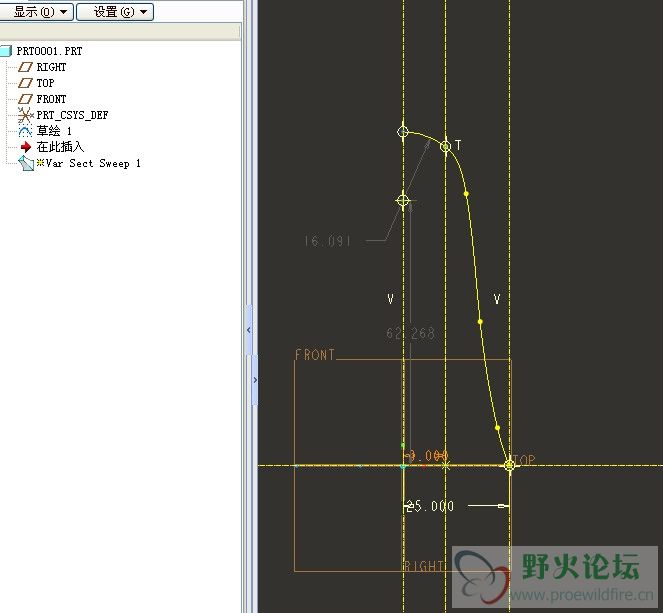Click the 16.091 radius dimension
The width and height of the screenshot is (663, 613).
(328, 241)
